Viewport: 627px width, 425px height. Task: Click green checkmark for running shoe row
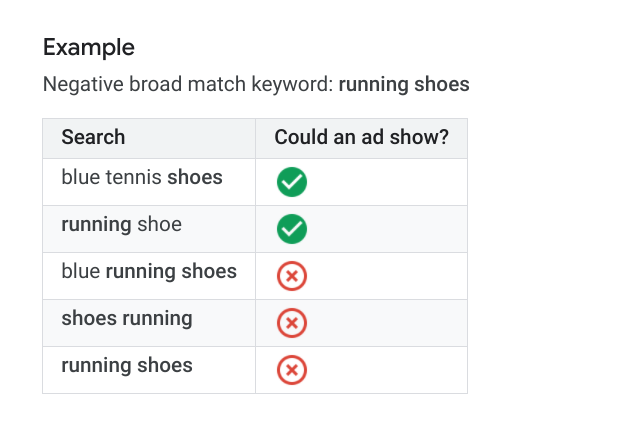(292, 229)
